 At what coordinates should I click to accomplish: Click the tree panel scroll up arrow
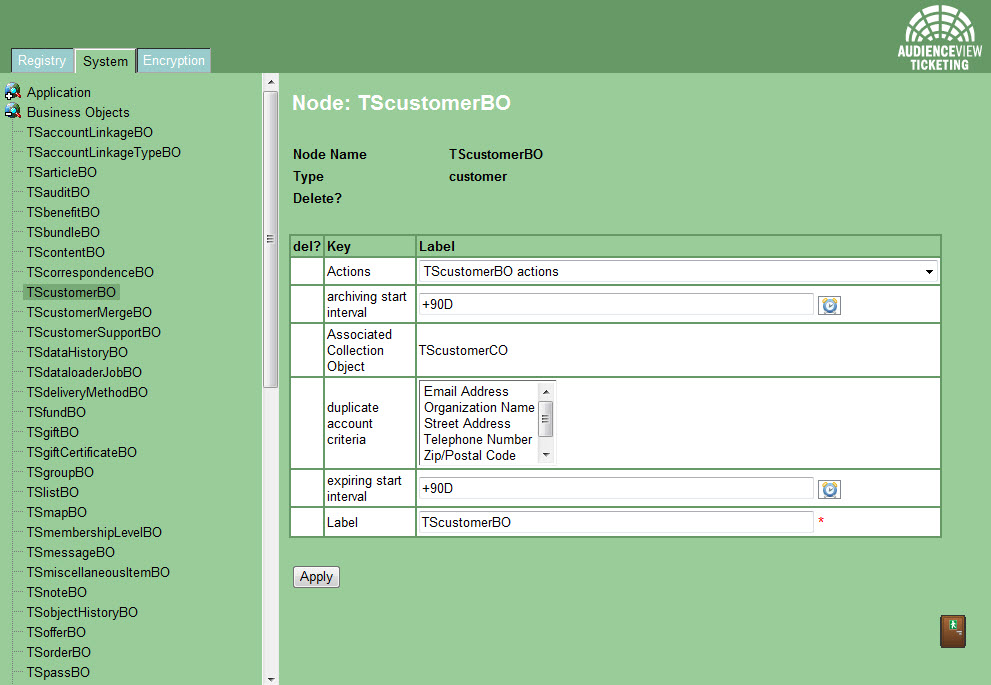(x=271, y=82)
